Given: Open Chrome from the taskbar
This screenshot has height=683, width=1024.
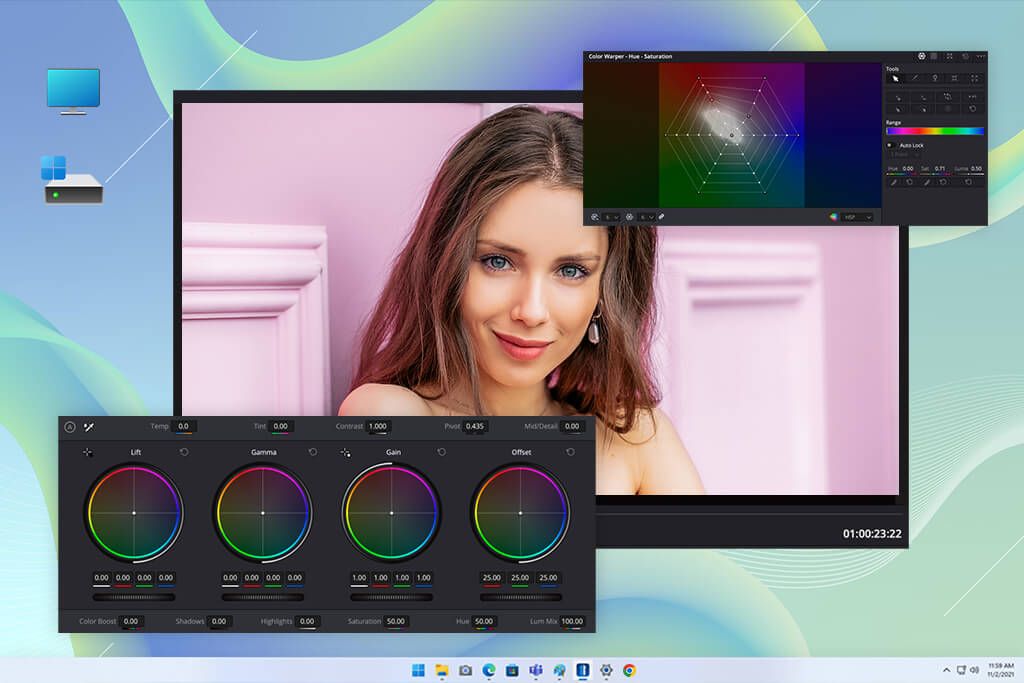Looking at the screenshot, I should [630, 671].
